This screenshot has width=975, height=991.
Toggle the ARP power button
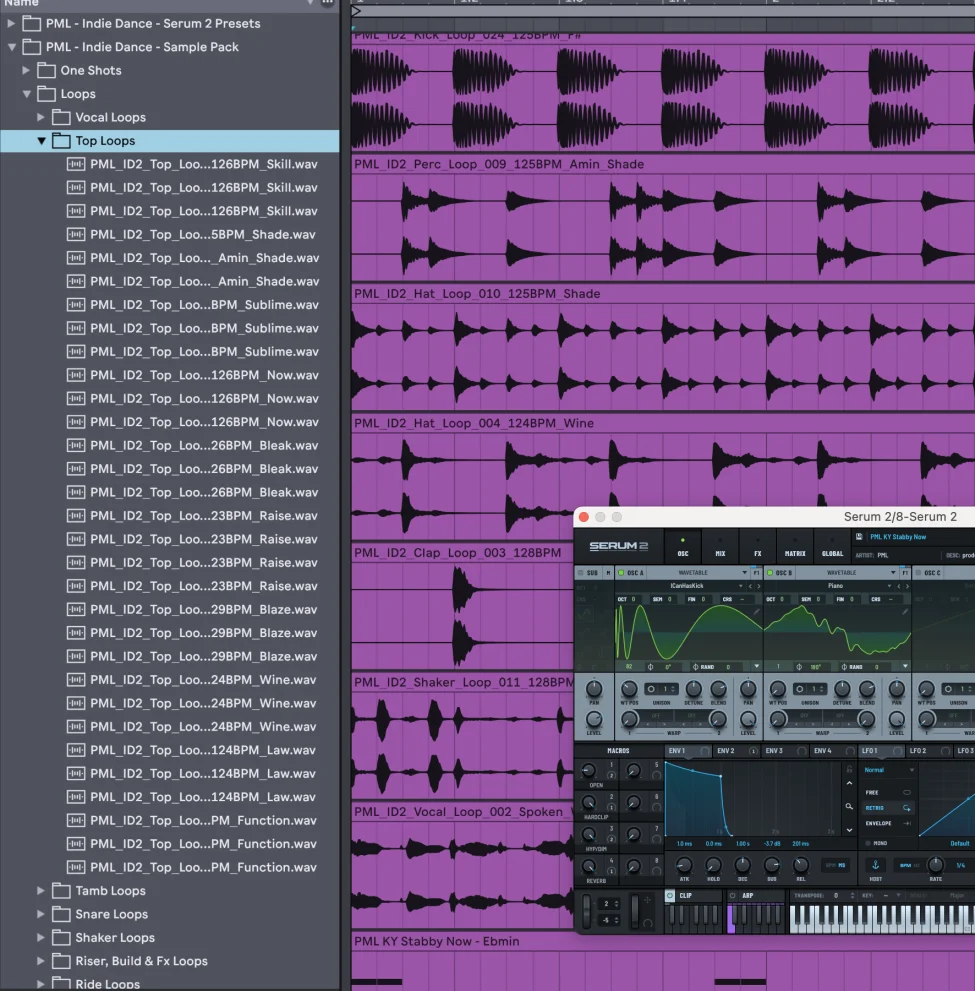pyautogui.click(x=732, y=896)
